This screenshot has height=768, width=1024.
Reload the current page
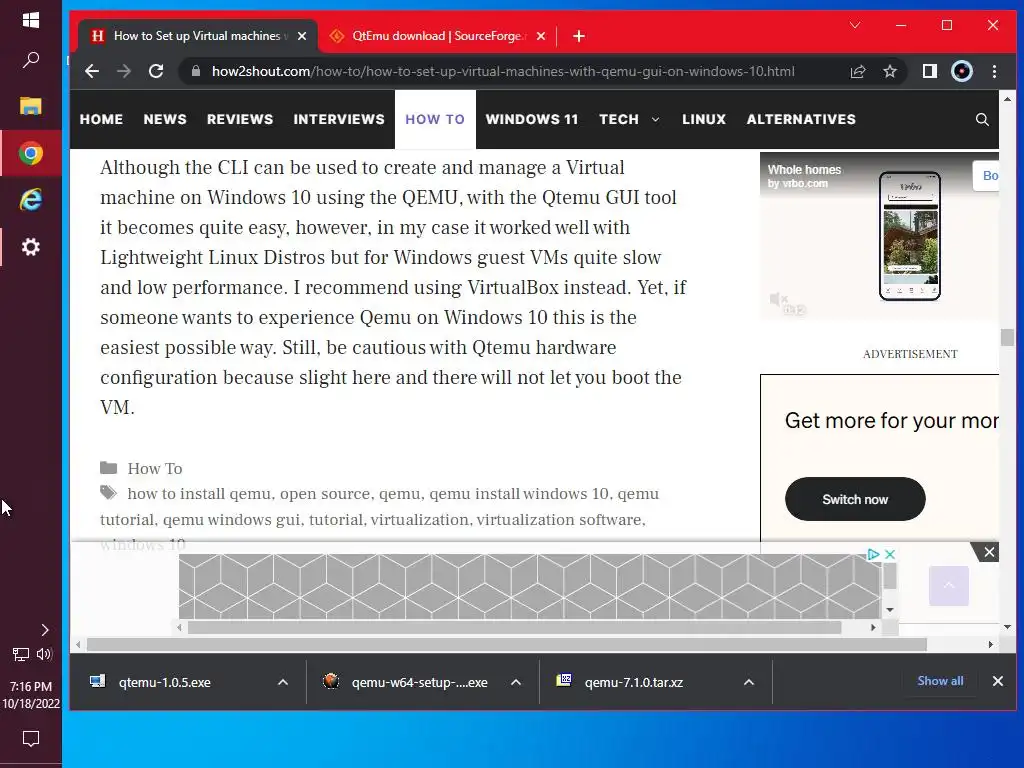click(156, 71)
